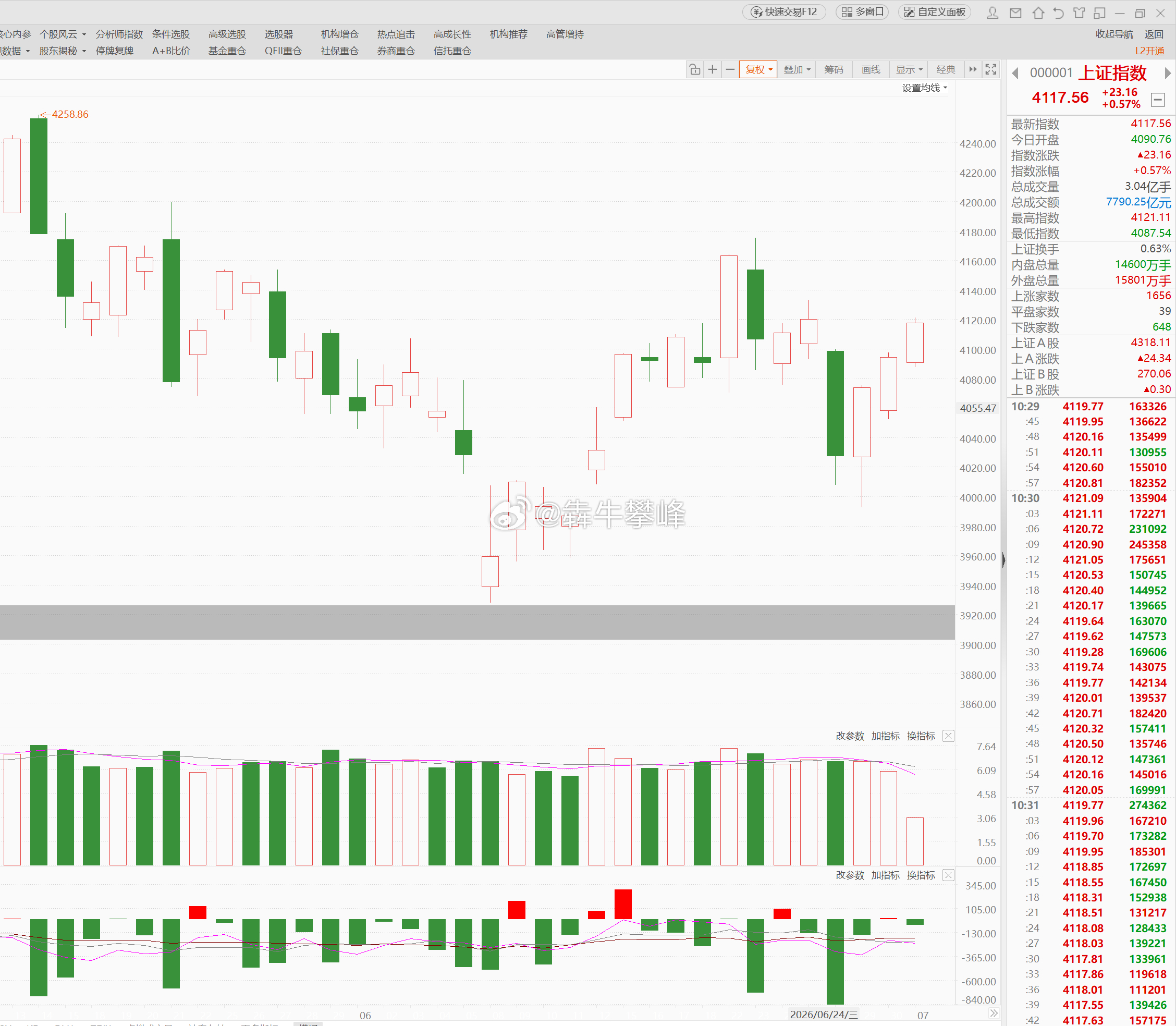This screenshot has width=1176, height=1026.
Task: Open the 信托重仓 menu item
Action: (452, 51)
